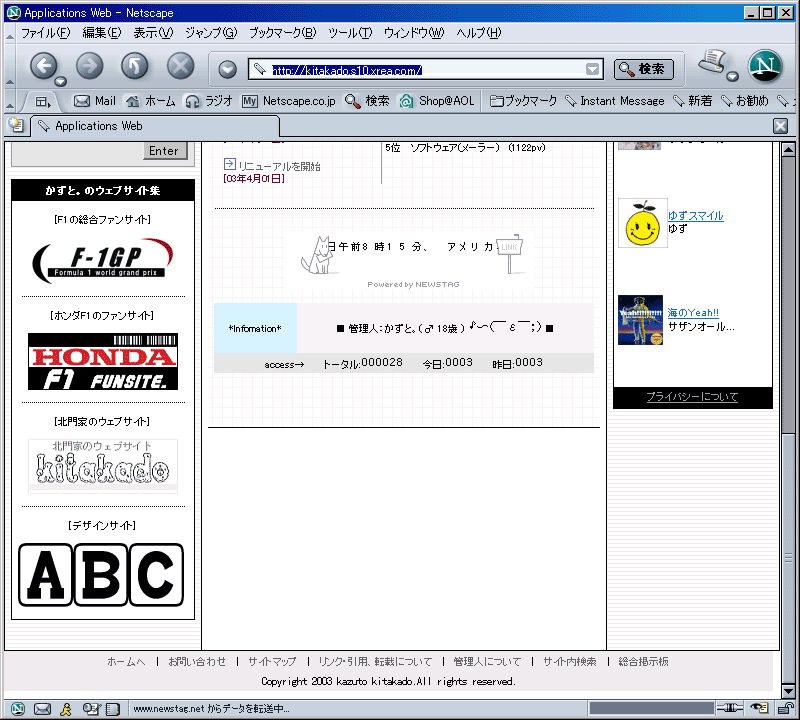800x720 pixels.
Task: Open the Back button history dropdown arrow
Action: tap(61, 82)
